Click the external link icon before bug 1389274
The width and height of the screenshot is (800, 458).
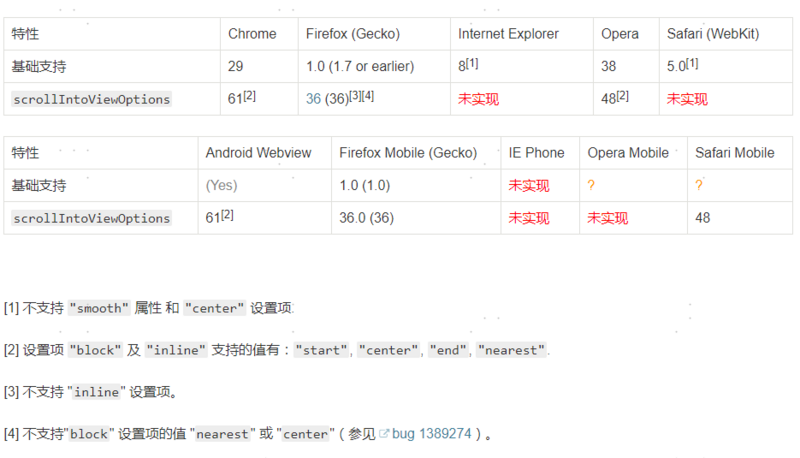384,435
